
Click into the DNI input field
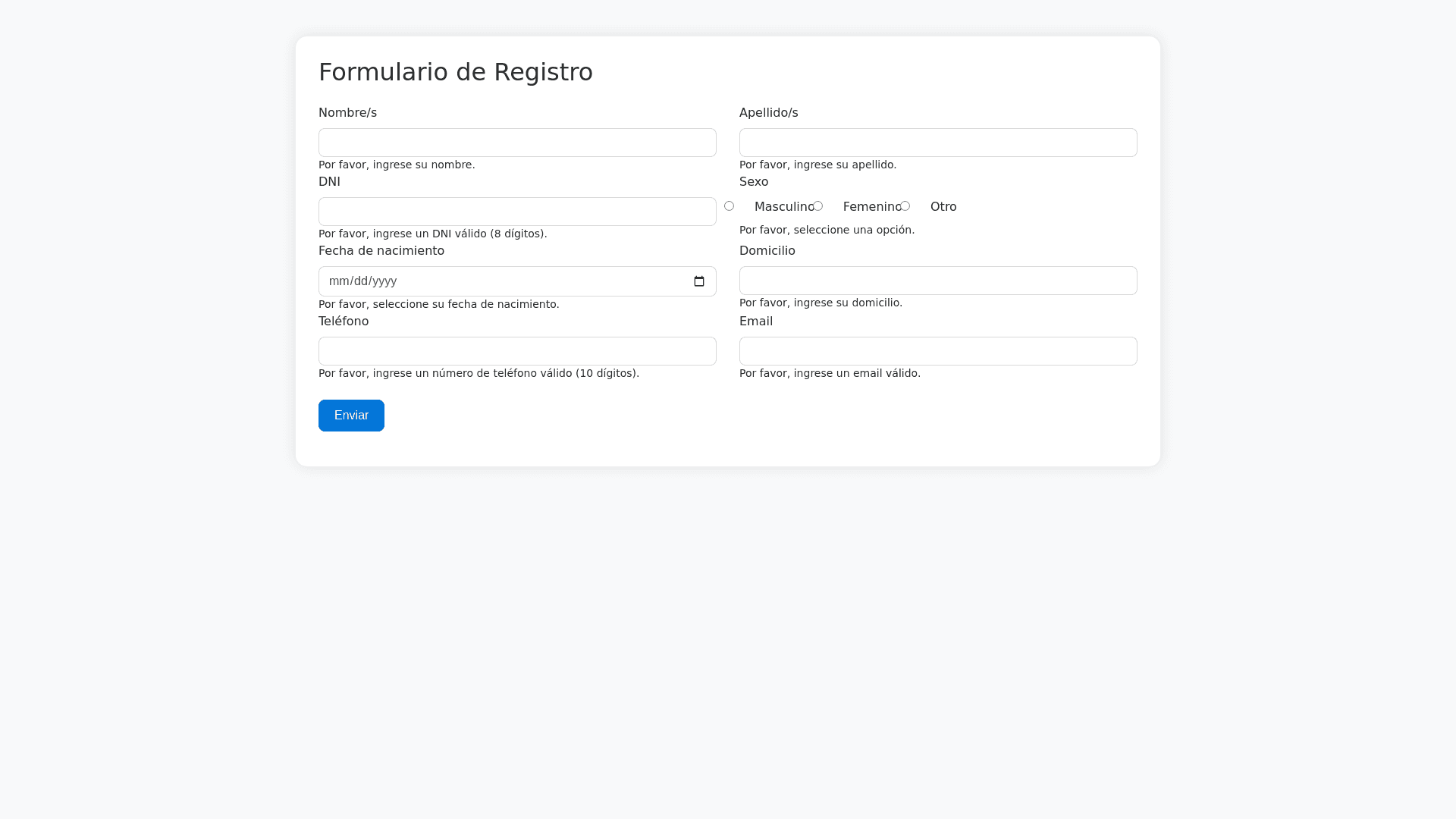click(517, 212)
